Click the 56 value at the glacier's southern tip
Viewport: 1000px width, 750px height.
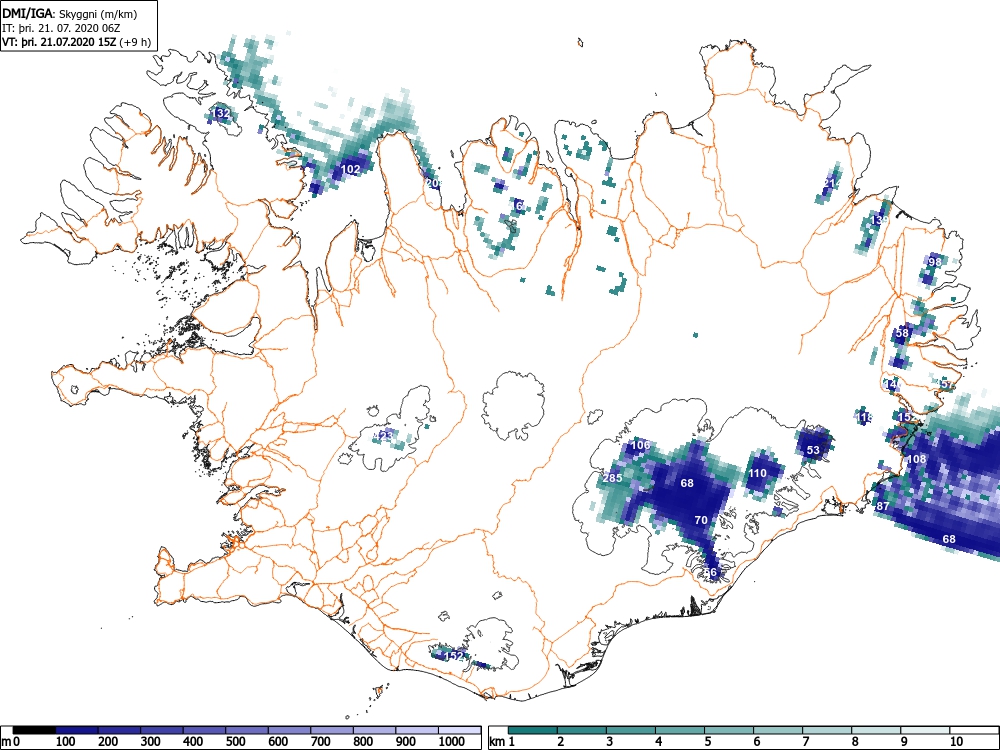pos(710,572)
